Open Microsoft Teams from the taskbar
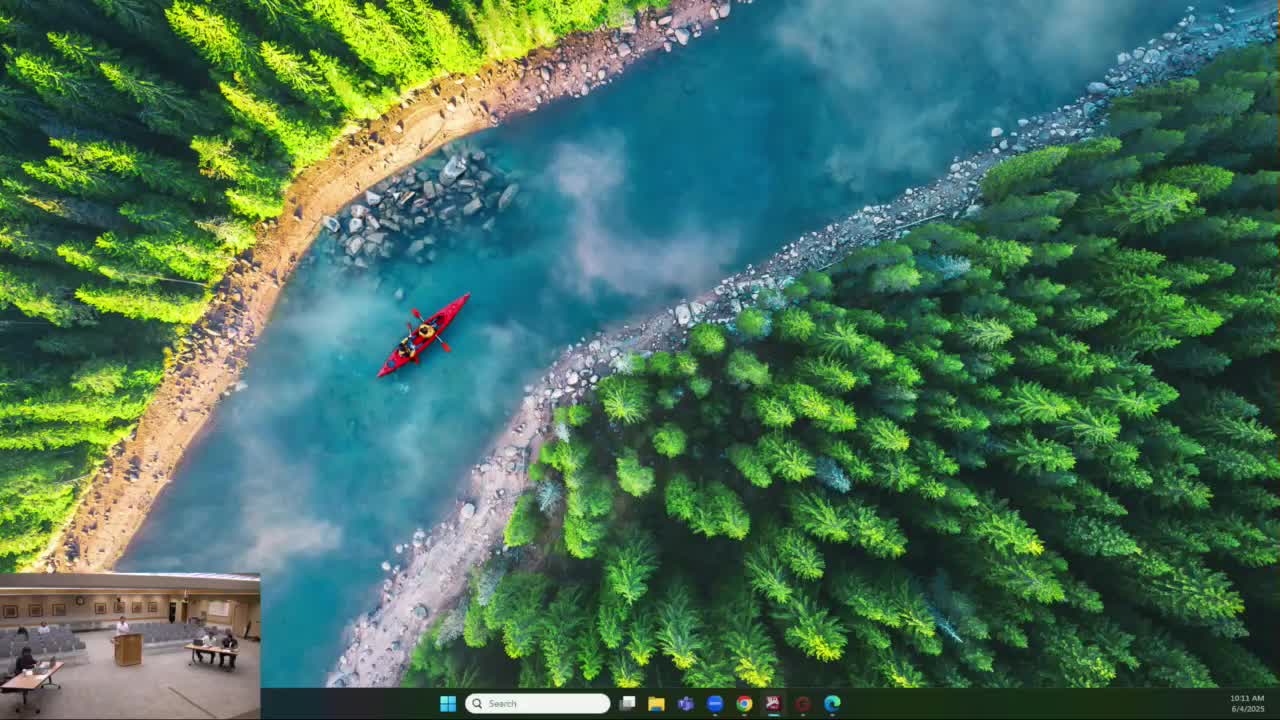This screenshot has width=1280, height=720. (685, 703)
